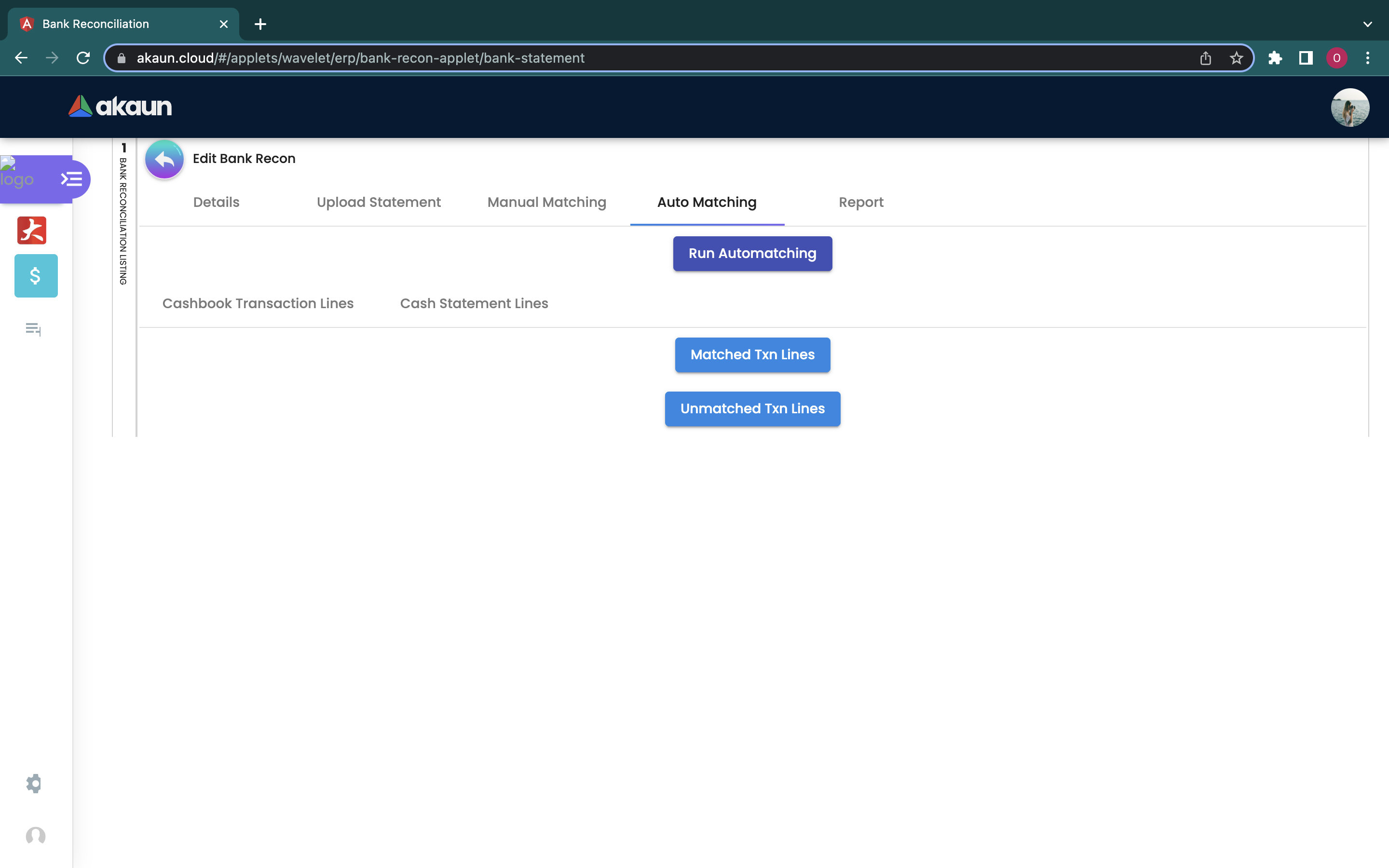
Task: Select the Cash Statement Lines tab
Action: pos(474,303)
